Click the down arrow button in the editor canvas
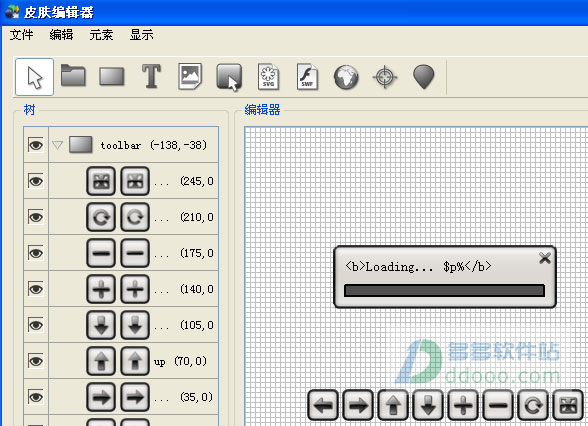Screen dimensions: 588x426 coord(428,405)
